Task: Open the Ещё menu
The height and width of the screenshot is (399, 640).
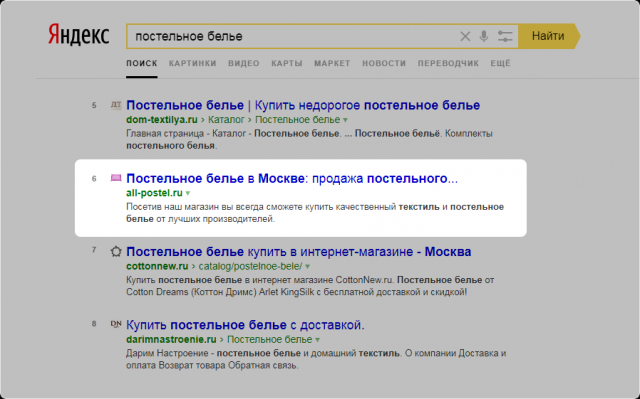Action: [500, 63]
